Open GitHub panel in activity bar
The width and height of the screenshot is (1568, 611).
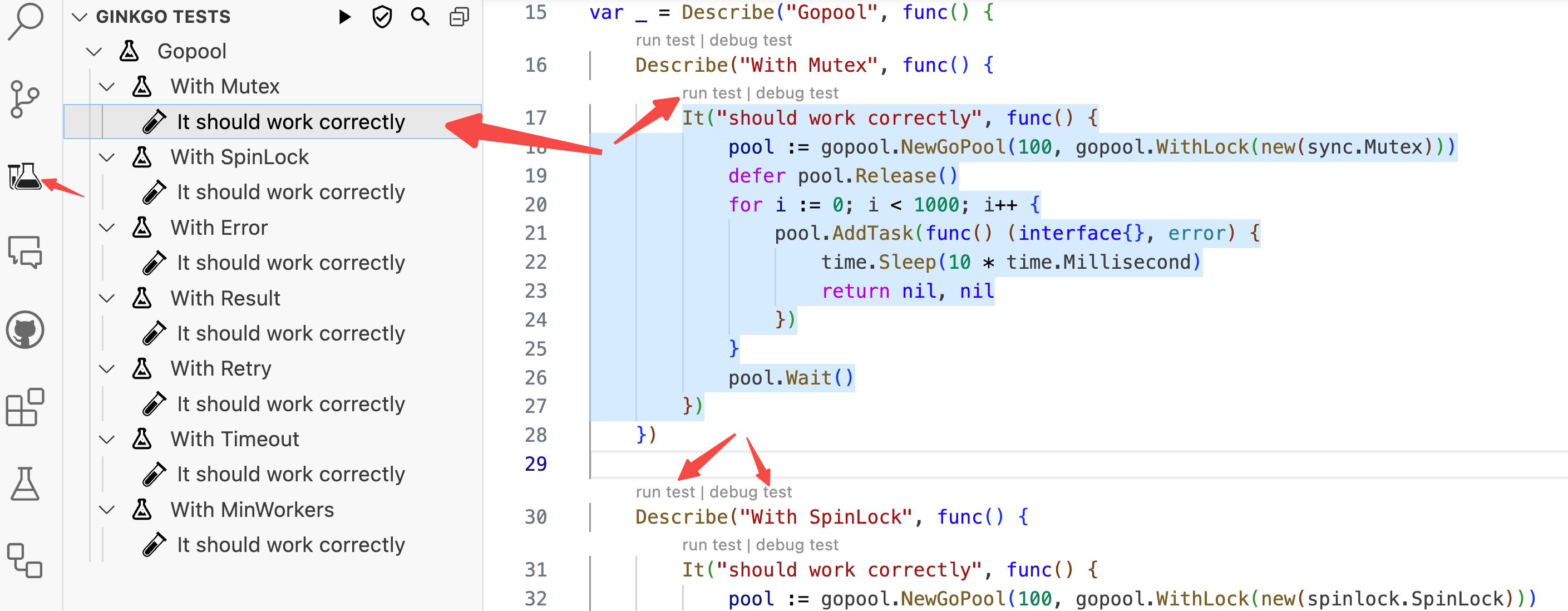tap(24, 331)
